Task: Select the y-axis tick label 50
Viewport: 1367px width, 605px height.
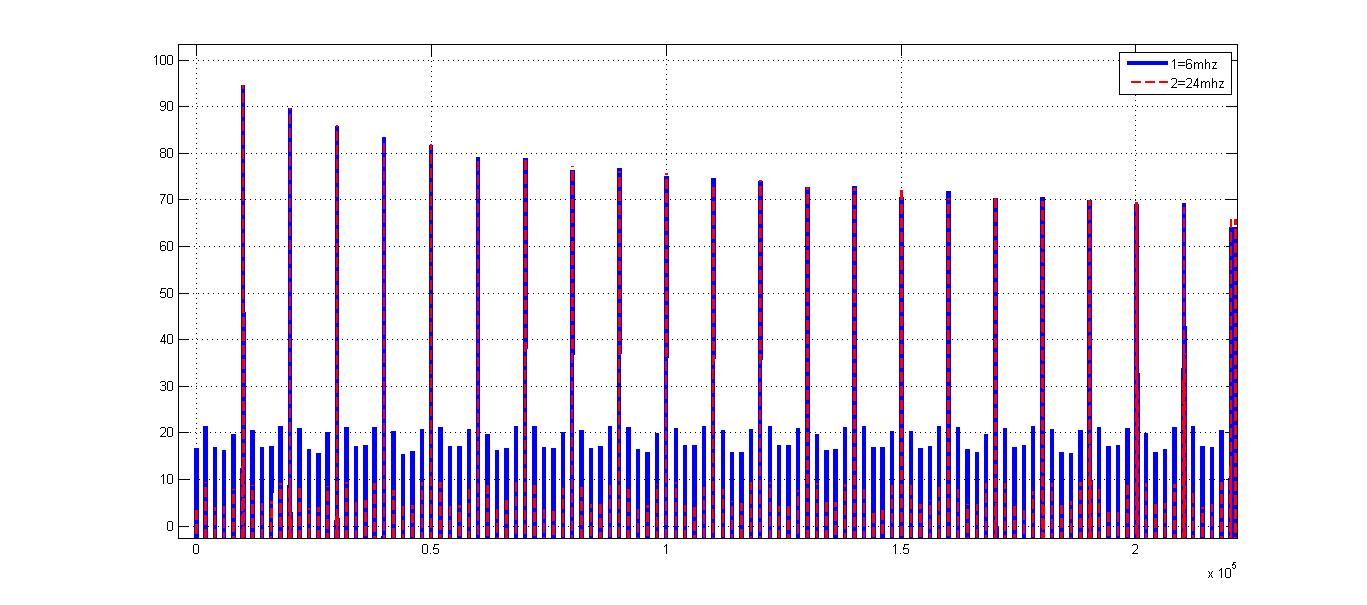Action: click(x=168, y=293)
